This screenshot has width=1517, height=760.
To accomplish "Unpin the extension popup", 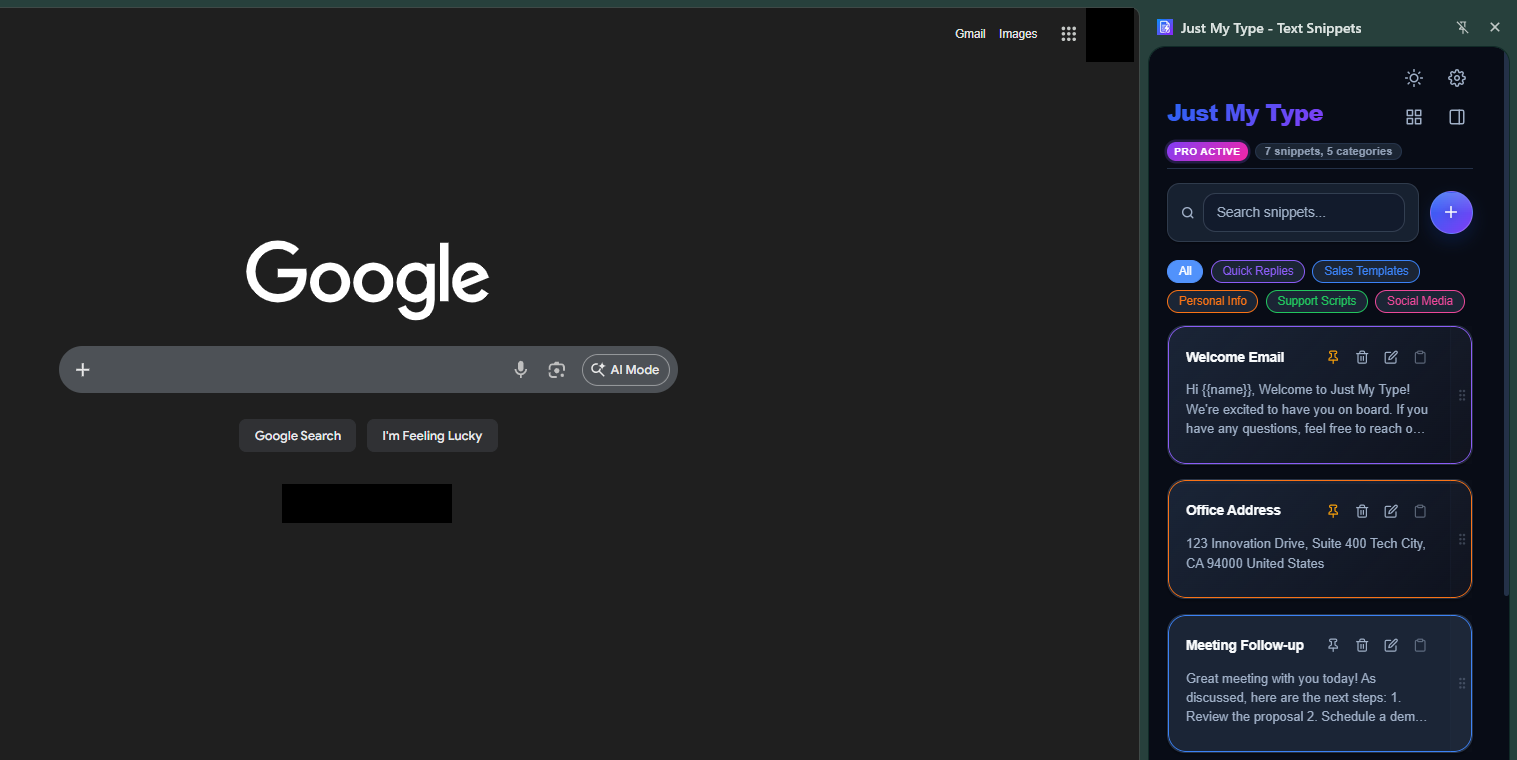I will point(1462,27).
